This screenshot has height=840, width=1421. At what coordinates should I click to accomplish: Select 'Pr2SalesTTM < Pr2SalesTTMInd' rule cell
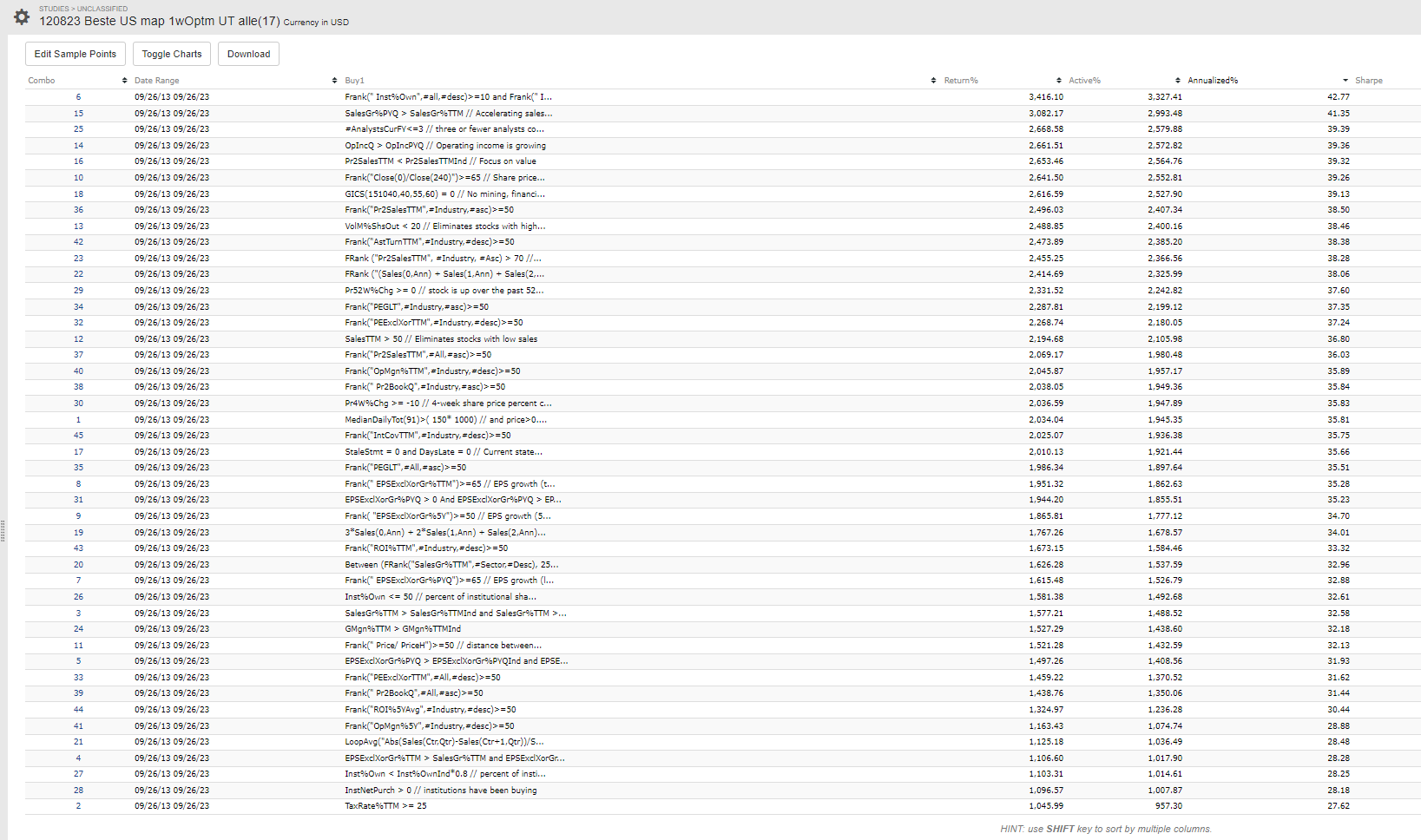point(440,161)
